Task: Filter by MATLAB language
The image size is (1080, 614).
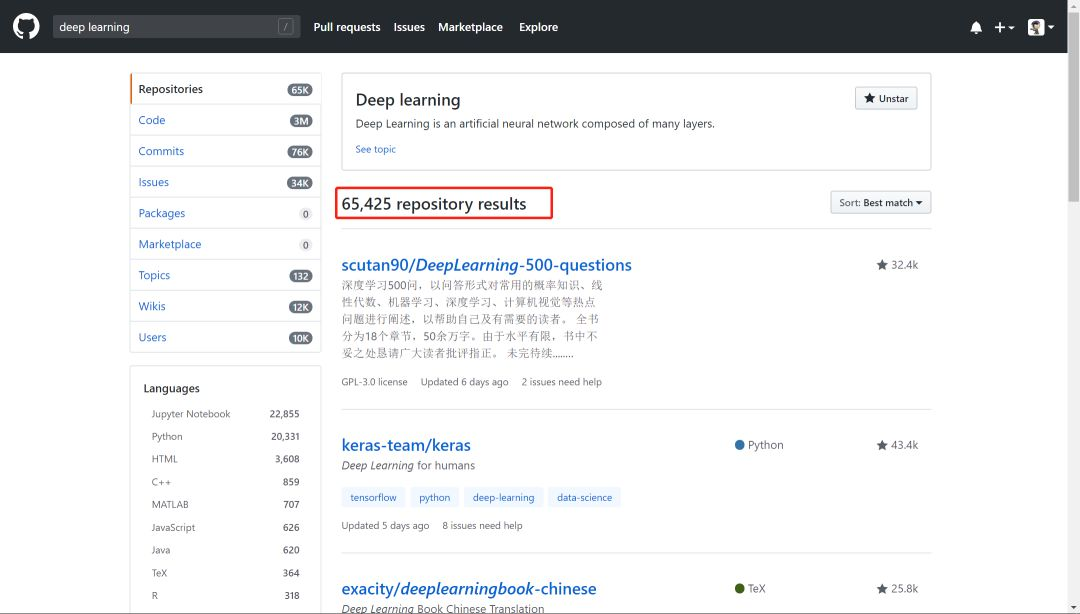Action: click(x=225, y=504)
